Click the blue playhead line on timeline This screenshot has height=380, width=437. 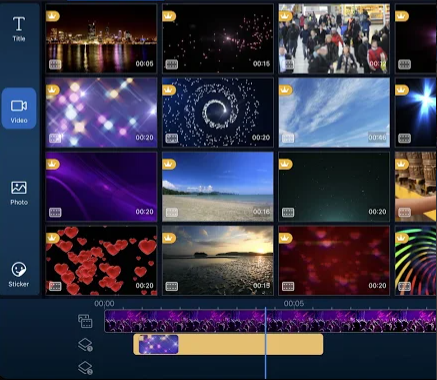tap(266, 343)
